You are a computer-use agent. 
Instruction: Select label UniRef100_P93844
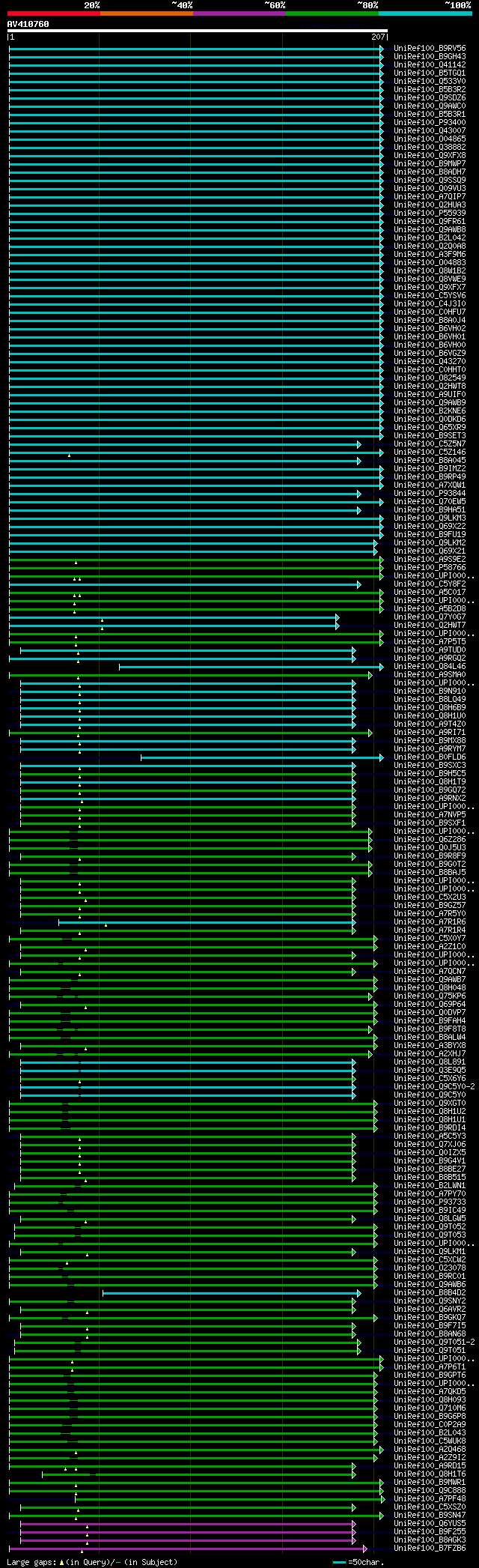pos(430,493)
